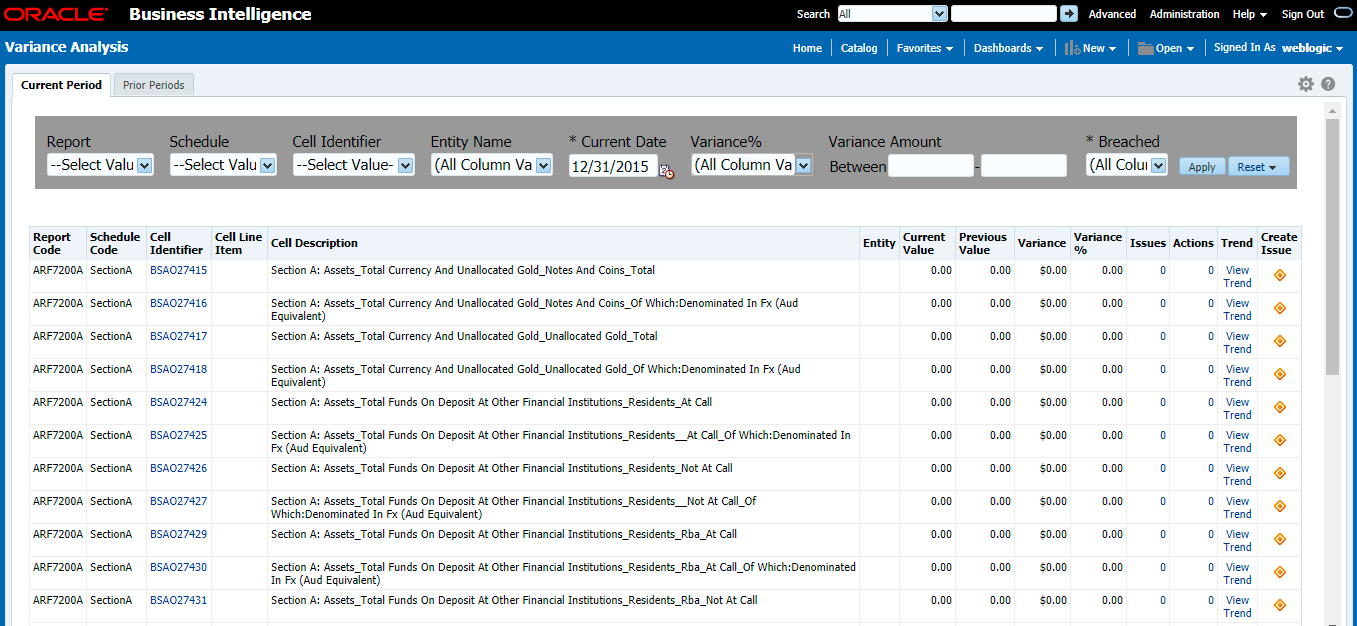Open the Entity Name column values dropdown

tap(492, 164)
